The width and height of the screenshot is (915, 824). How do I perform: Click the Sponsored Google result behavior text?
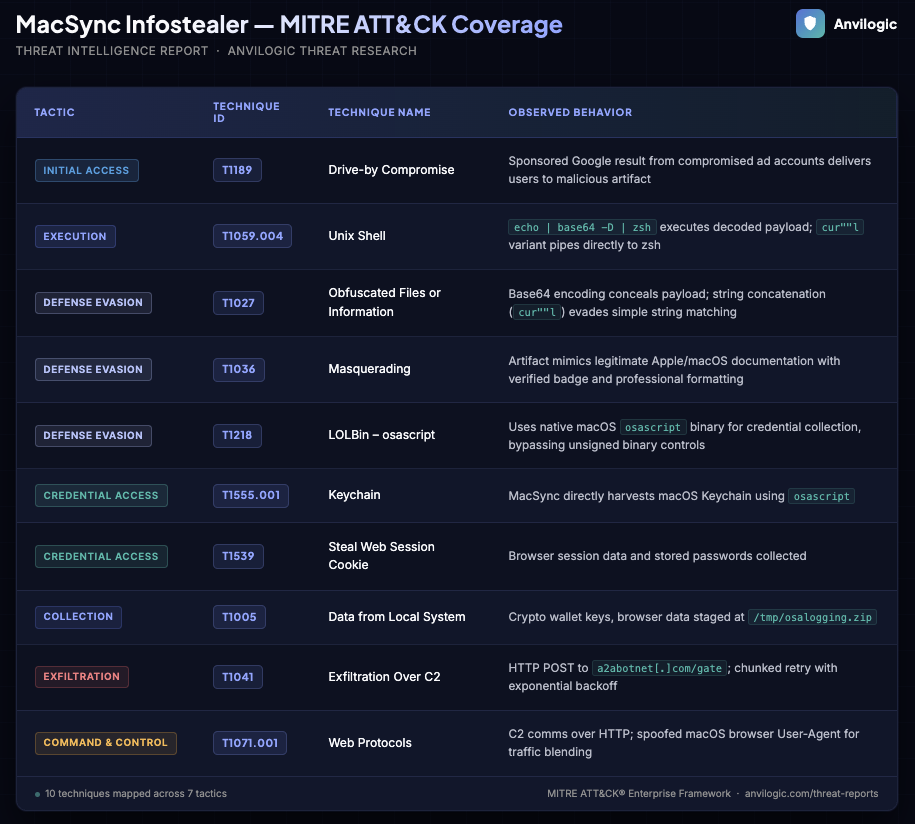click(x=689, y=170)
